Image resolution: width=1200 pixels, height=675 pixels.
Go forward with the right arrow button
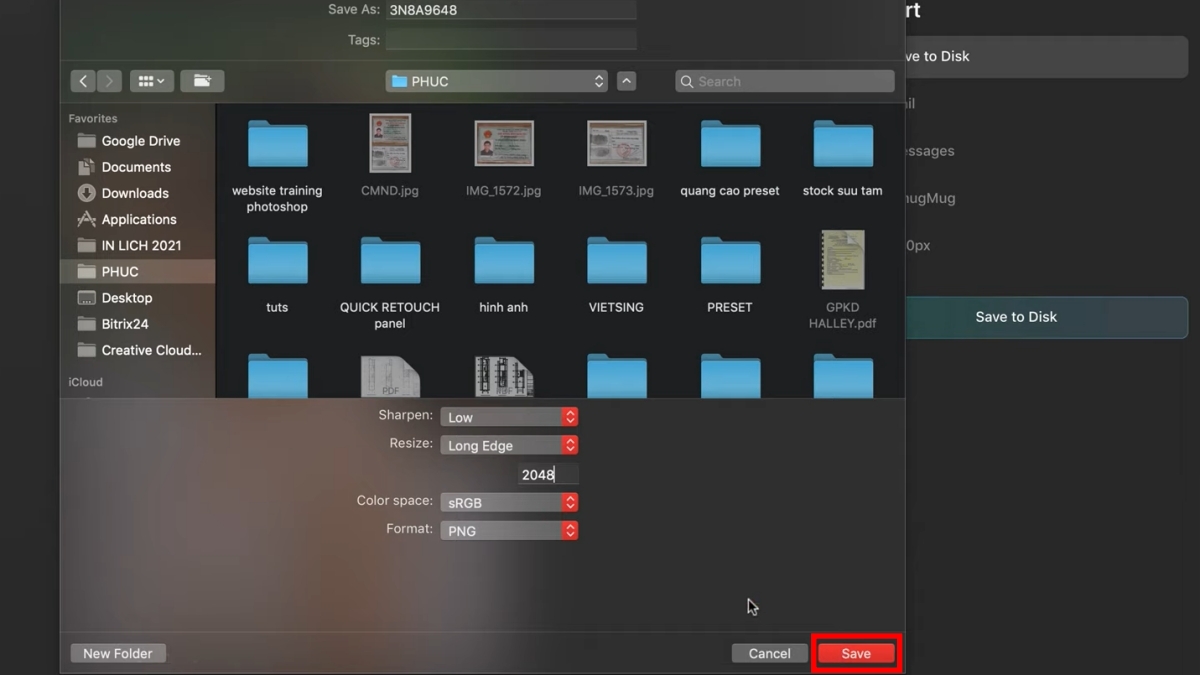tap(109, 81)
